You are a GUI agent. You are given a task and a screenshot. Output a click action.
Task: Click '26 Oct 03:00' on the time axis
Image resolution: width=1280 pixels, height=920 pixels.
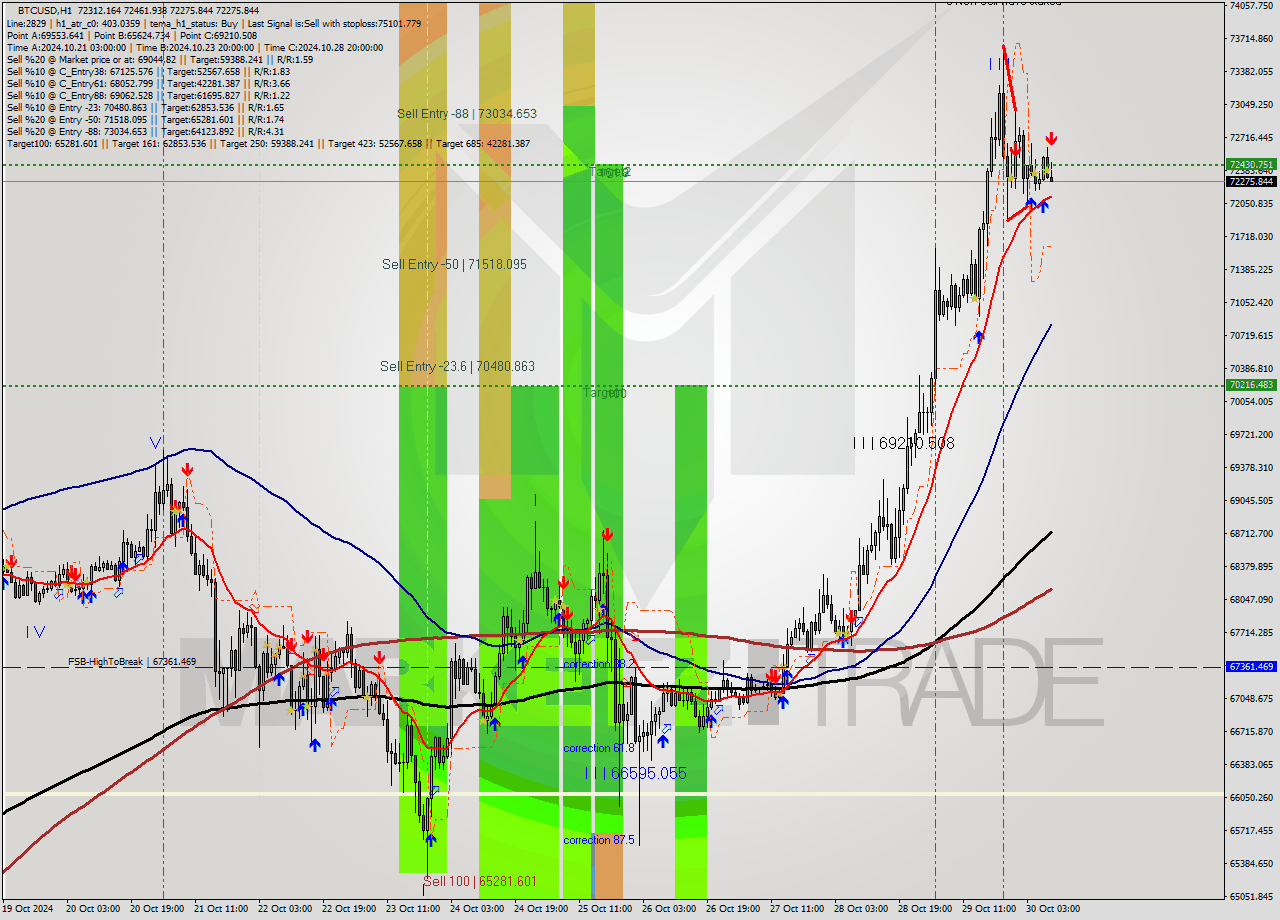(x=668, y=909)
